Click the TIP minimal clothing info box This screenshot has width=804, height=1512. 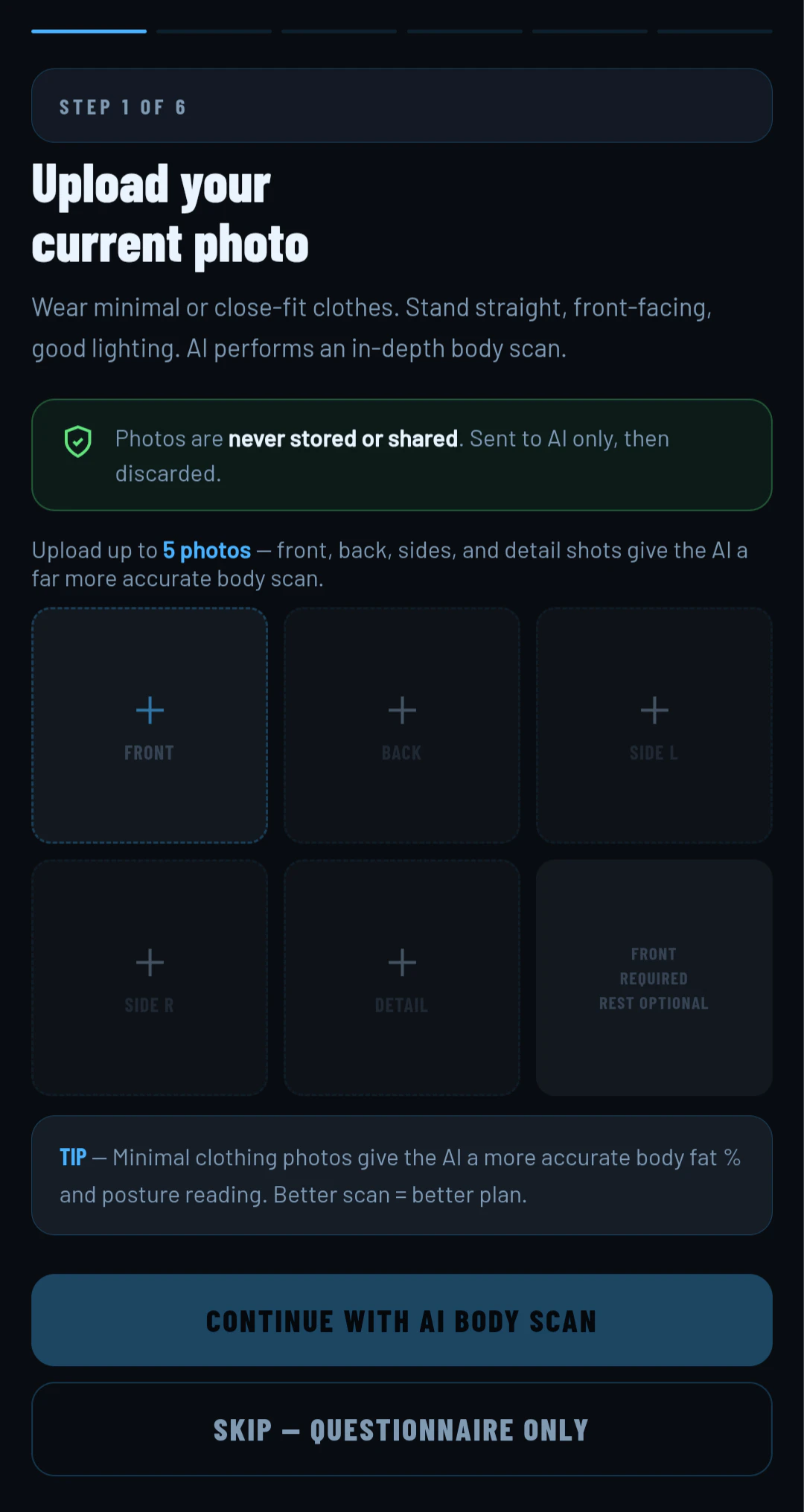coord(402,1176)
